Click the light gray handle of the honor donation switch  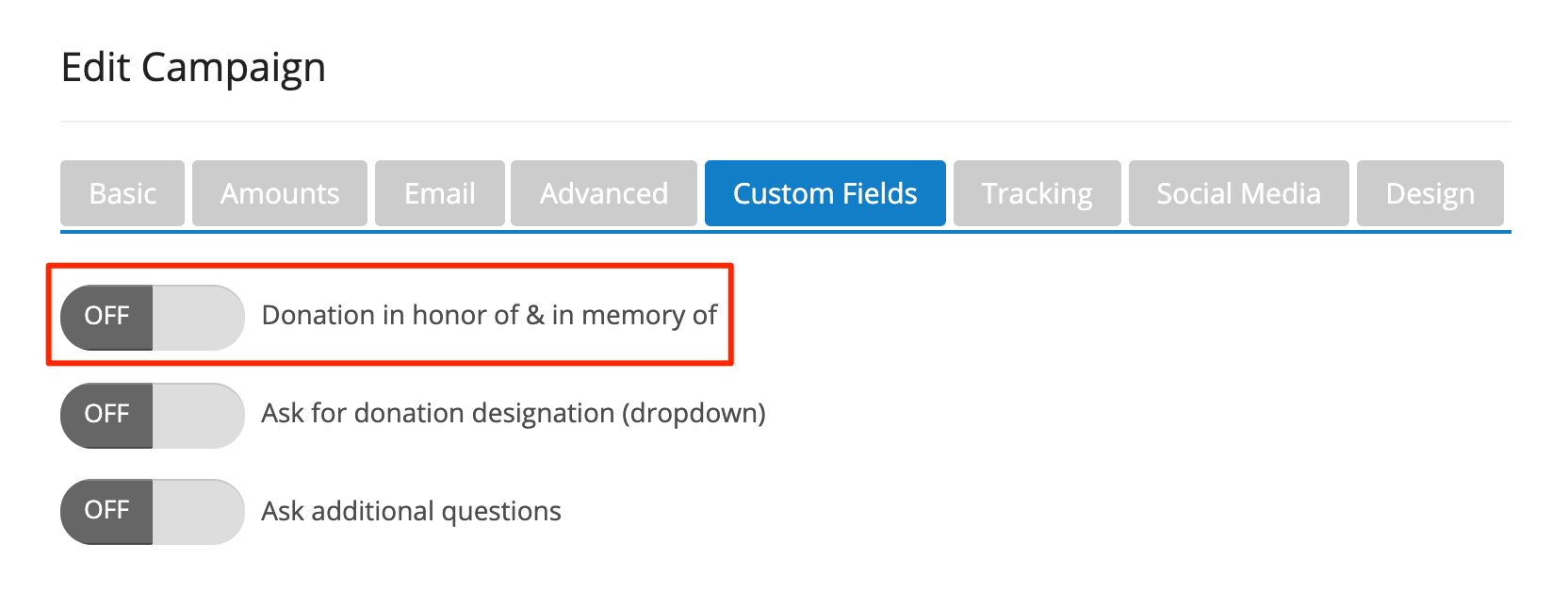(198, 318)
